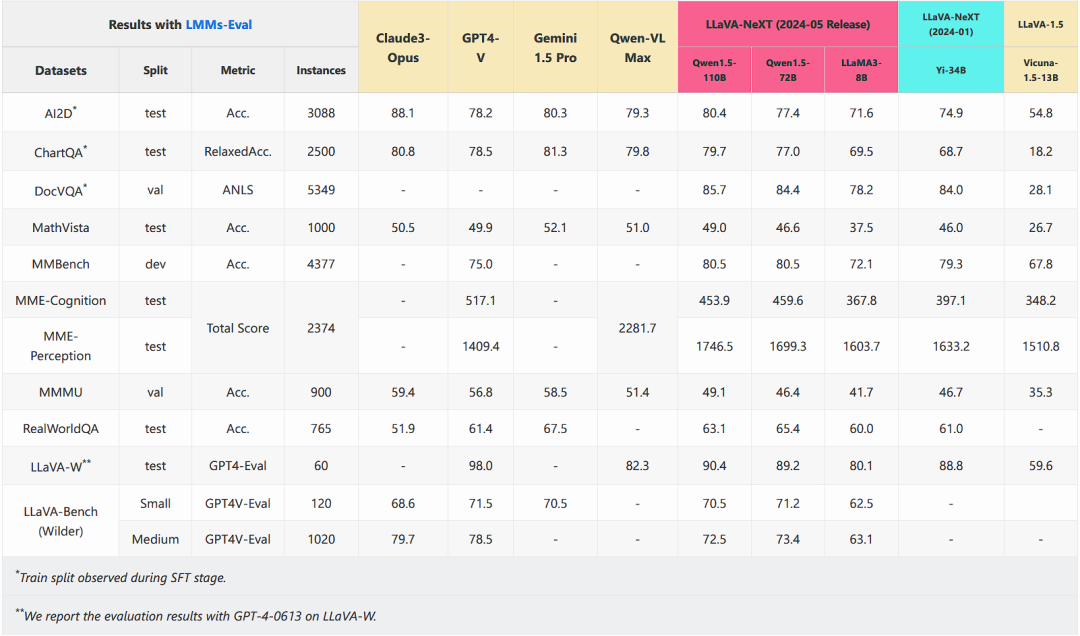Click the Metric column header
This screenshot has height=636, width=1080.
(x=238, y=70)
